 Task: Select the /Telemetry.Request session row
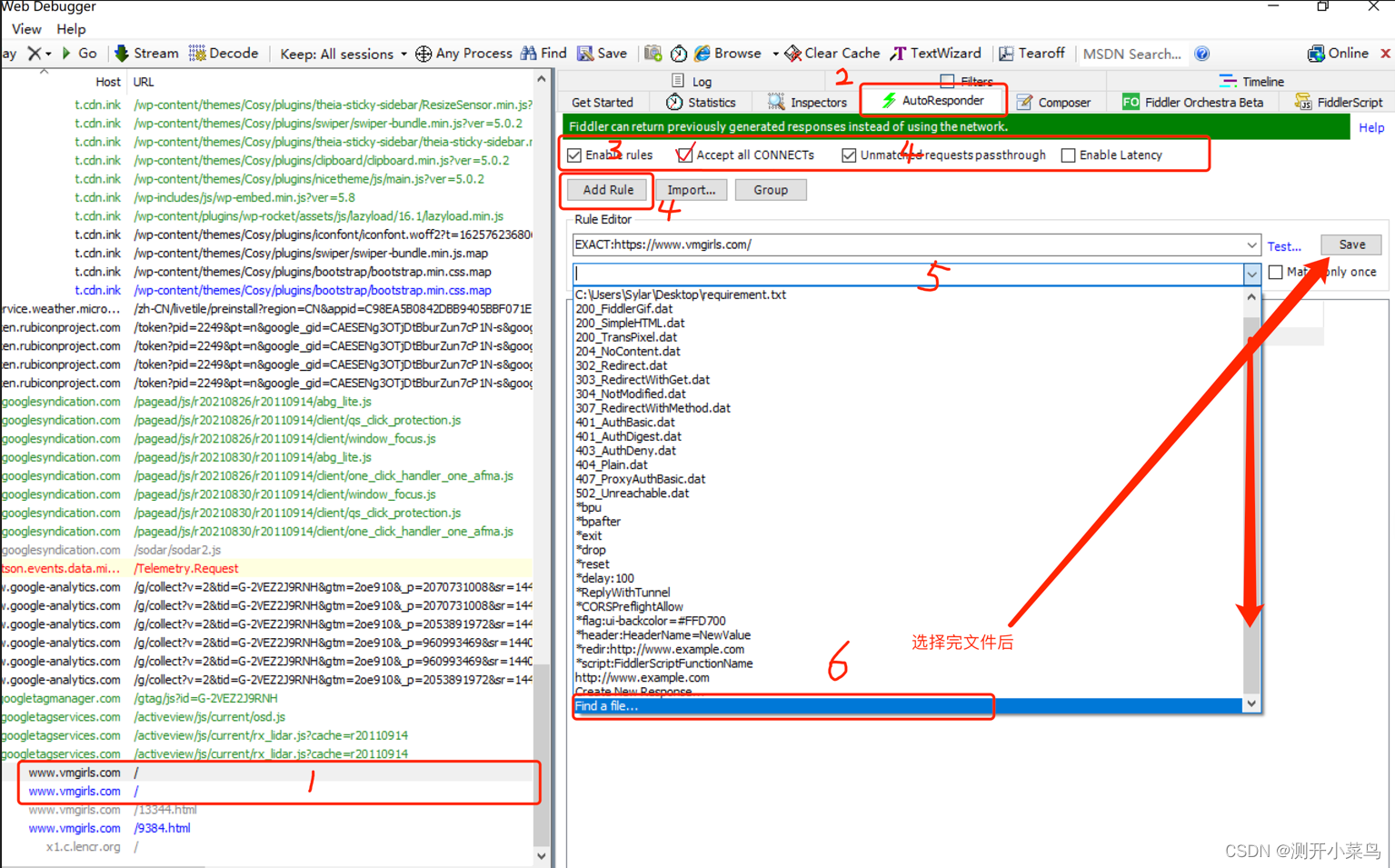pyautogui.click(x=267, y=568)
